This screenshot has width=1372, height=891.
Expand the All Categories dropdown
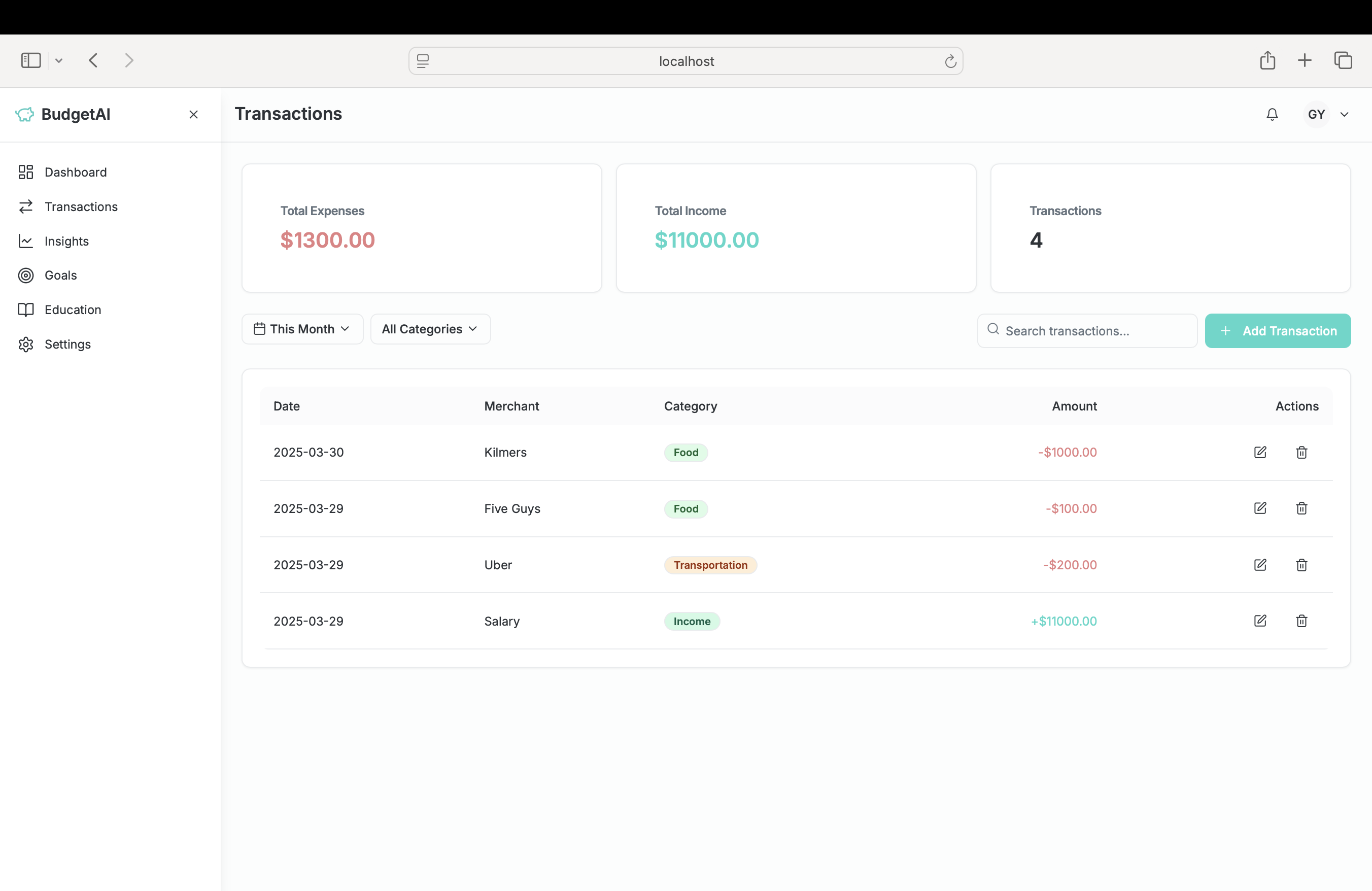pos(430,329)
